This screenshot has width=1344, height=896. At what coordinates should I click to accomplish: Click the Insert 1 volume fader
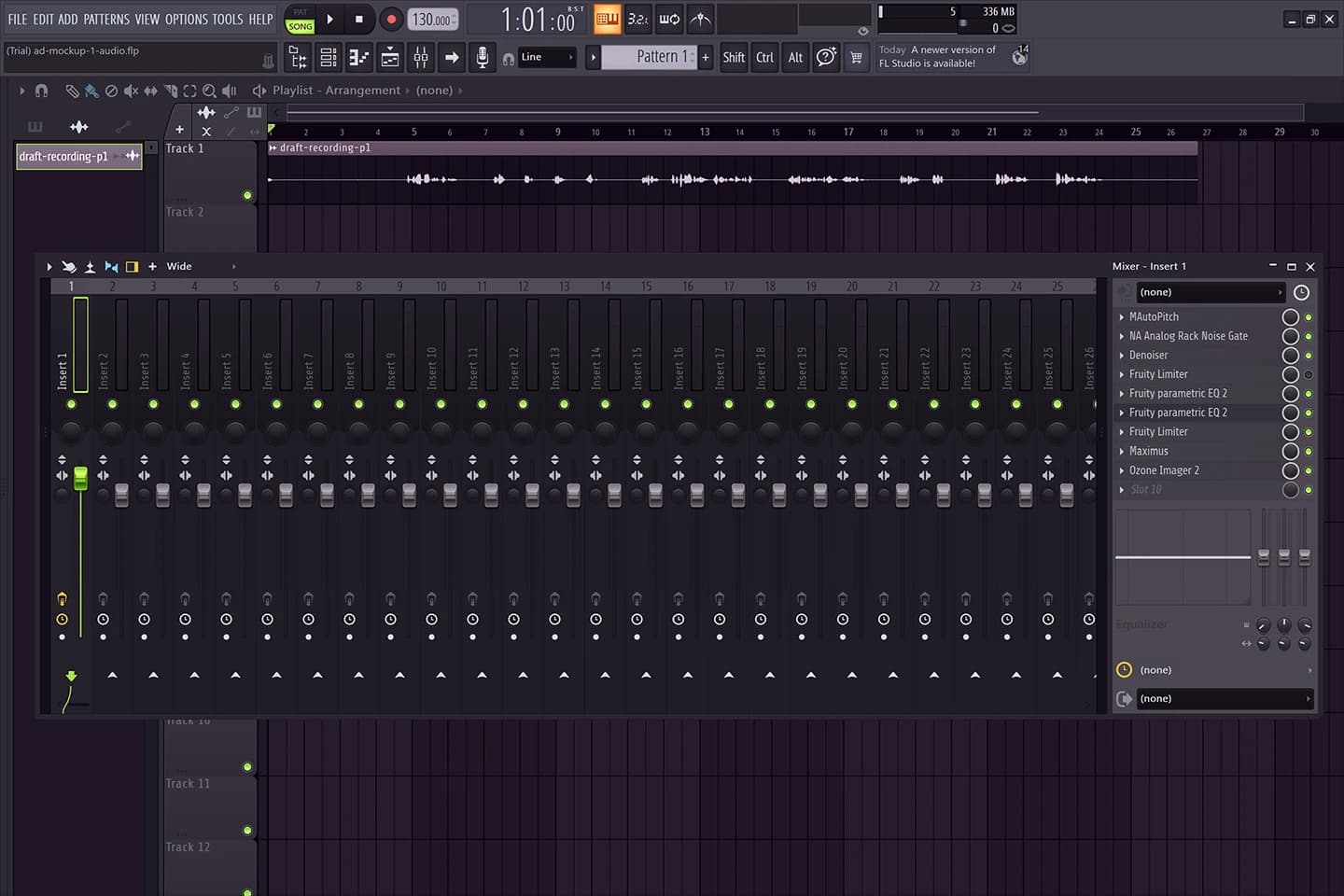pos(80,478)
